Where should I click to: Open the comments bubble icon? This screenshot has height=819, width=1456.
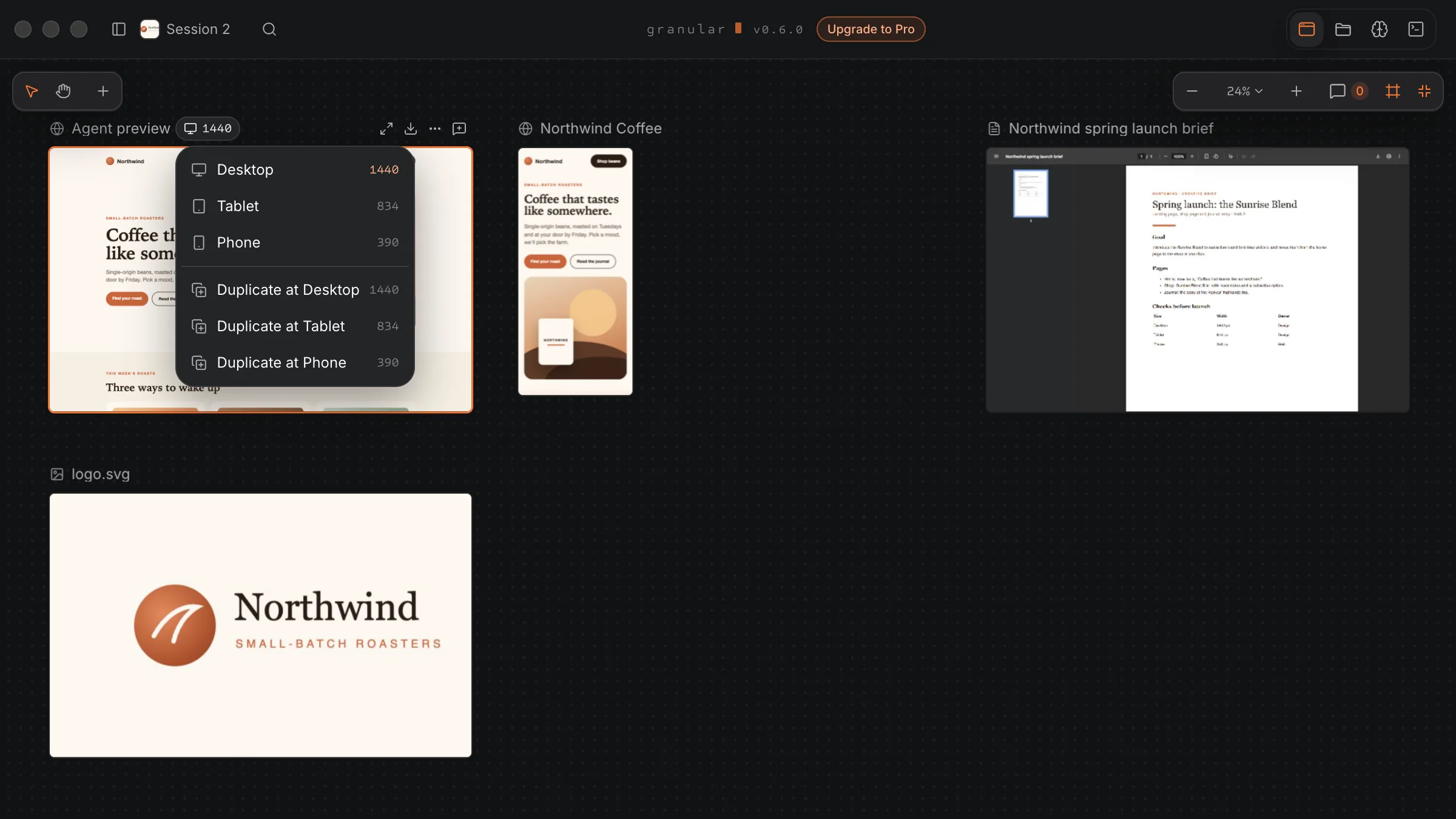(1338, 91)
